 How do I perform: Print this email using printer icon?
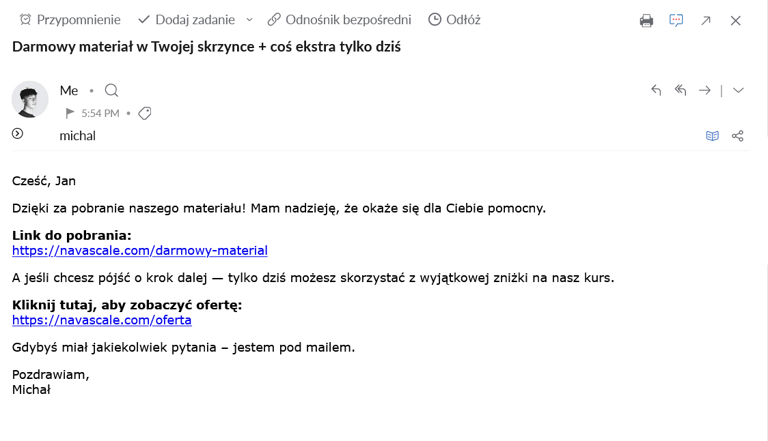pos(647,21)
